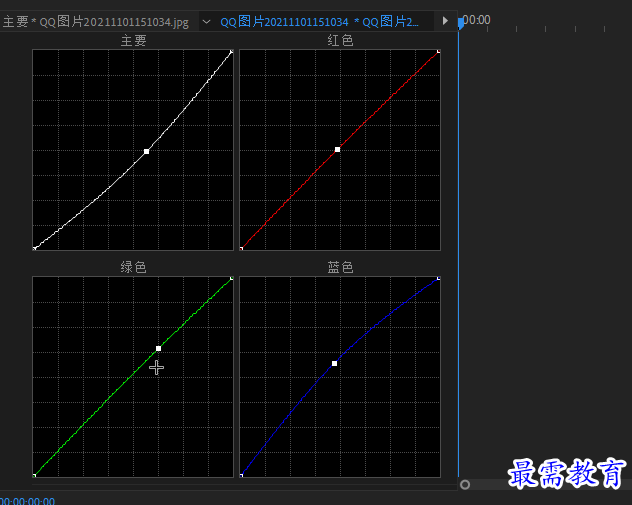632x505 pixels.
Task: Select the midpoint on 红色 curve
Action: point(337,150)
